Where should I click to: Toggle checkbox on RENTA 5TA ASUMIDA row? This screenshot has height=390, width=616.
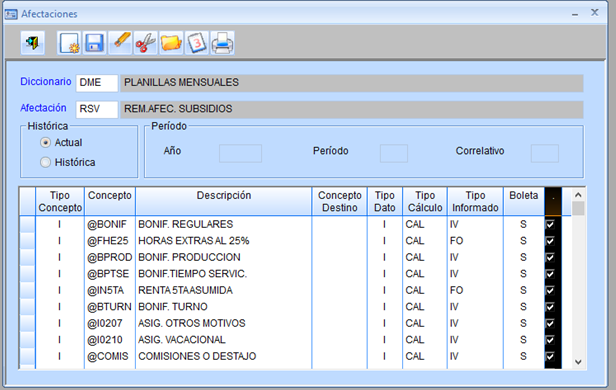click(x=550, y=290)
